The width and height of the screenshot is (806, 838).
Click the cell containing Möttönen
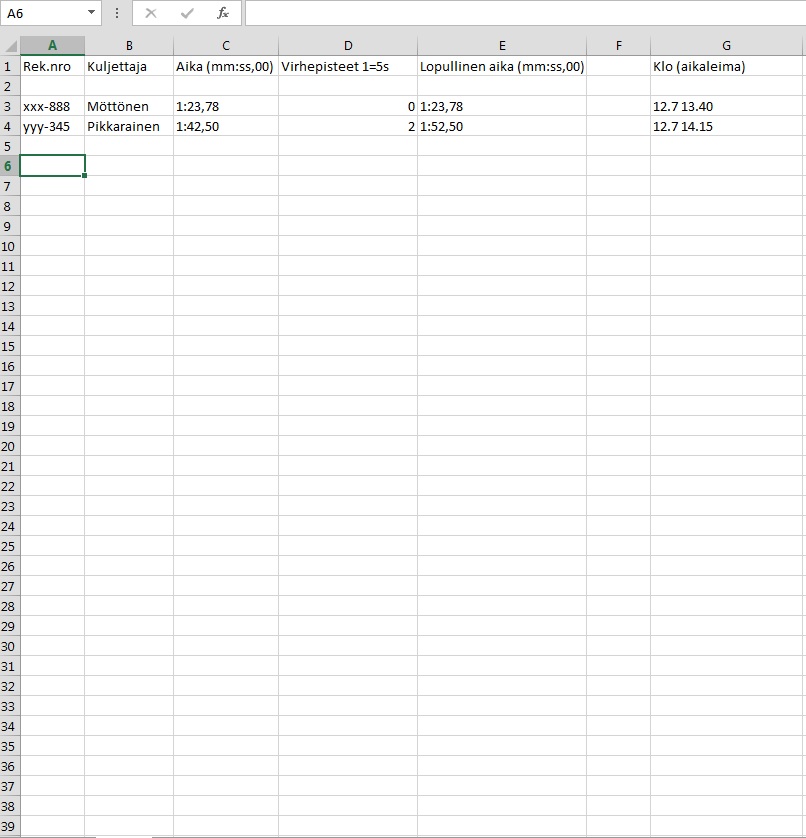pyautogui.click(x=128, y=106)
